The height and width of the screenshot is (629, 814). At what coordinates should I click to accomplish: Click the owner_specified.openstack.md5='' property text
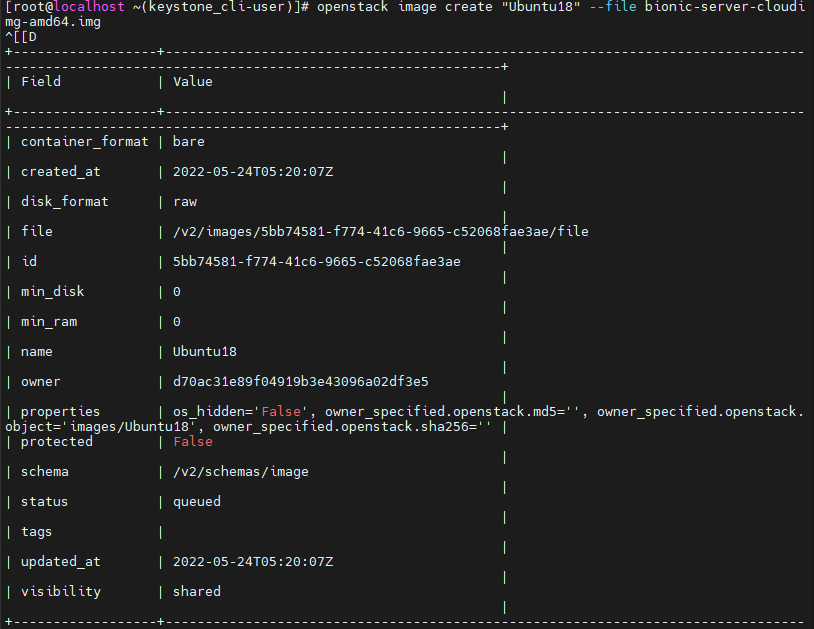click(x=453, y=412)
